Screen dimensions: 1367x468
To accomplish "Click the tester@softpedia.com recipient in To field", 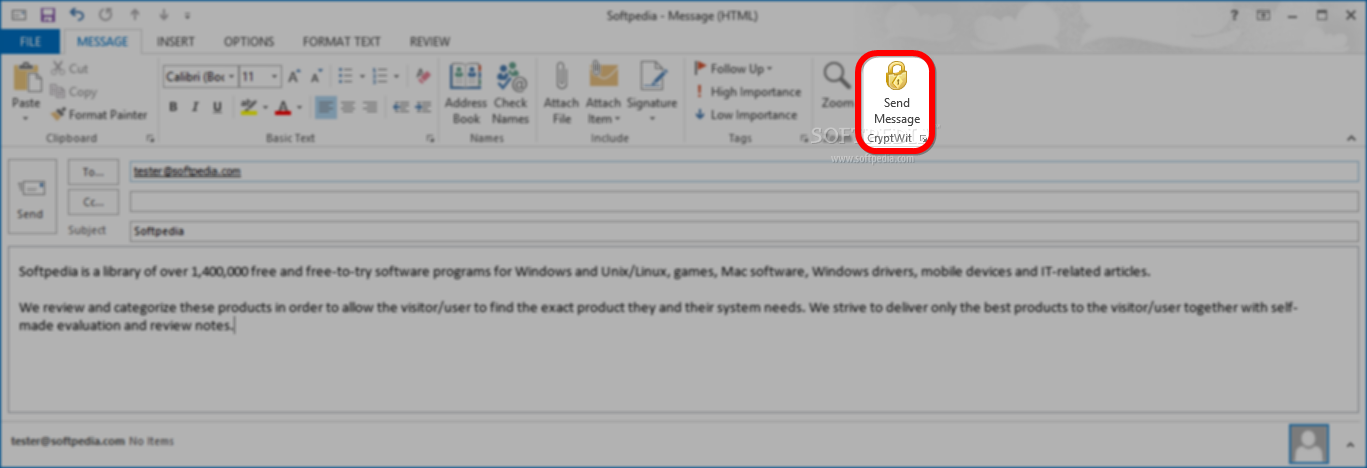I will click(187, 171).
